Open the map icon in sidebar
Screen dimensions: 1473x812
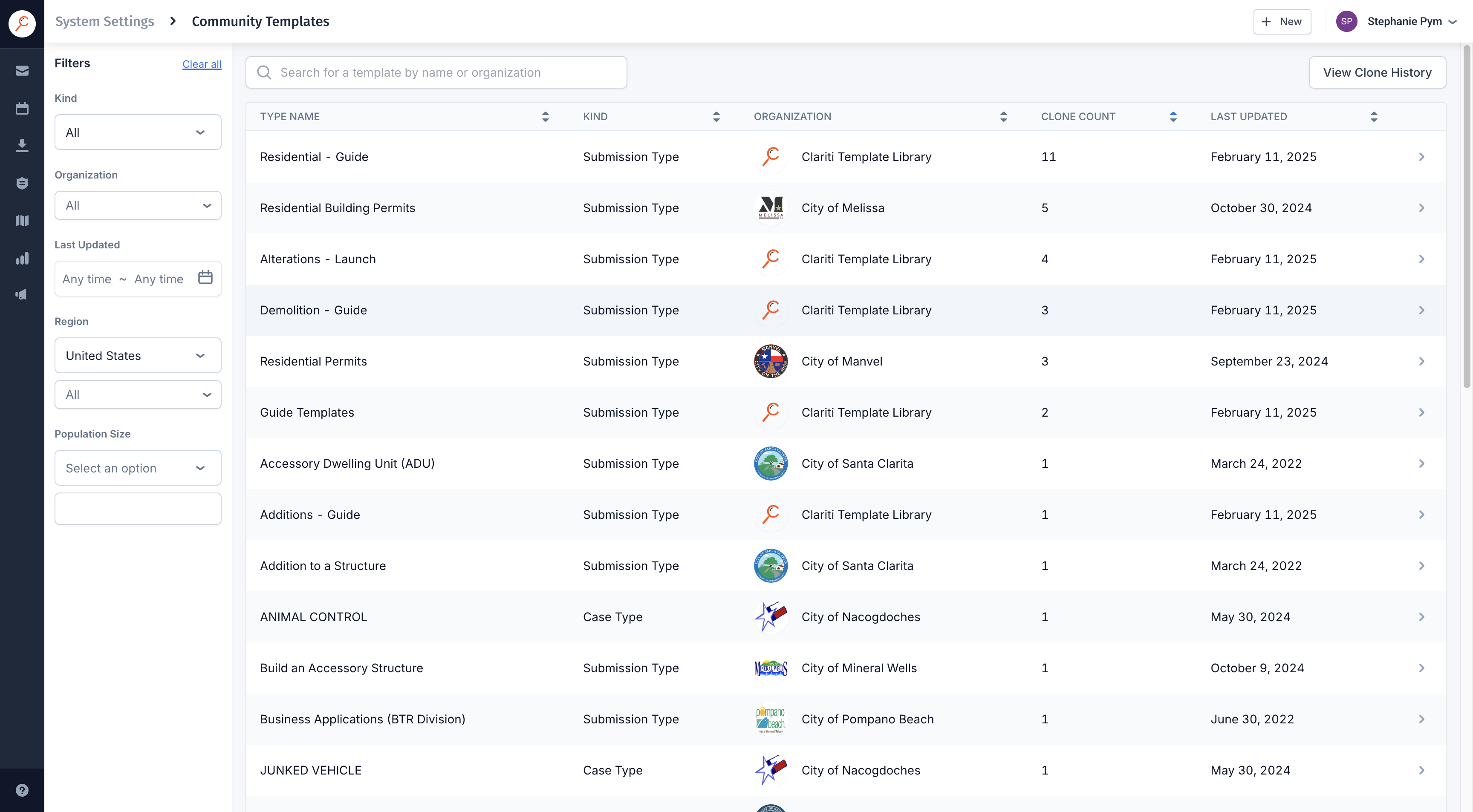click(22, 221)
